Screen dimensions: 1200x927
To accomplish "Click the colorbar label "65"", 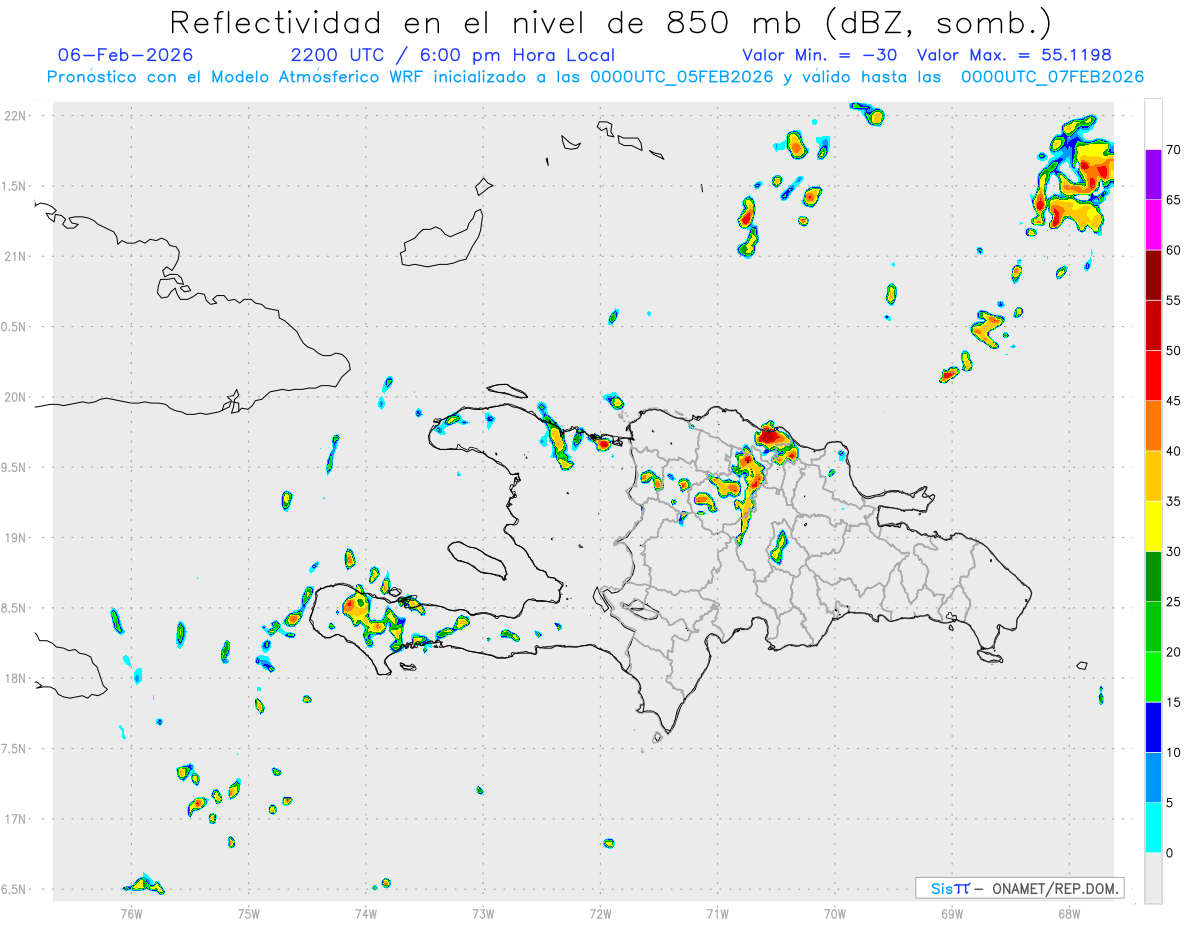I will (1174, 200).
